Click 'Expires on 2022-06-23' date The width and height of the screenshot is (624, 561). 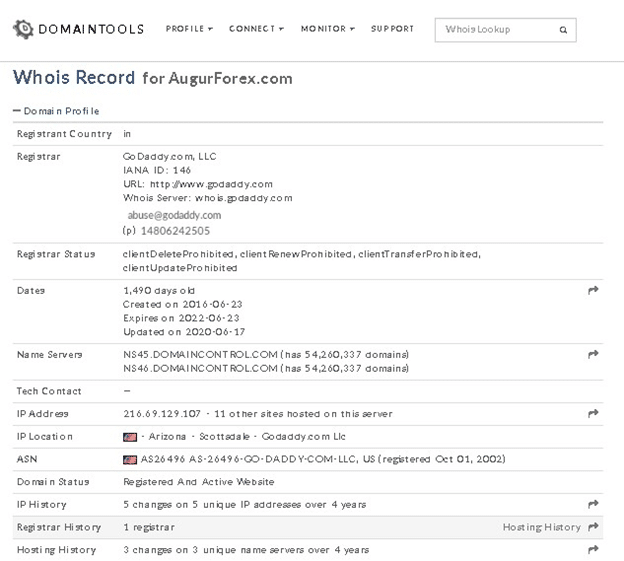[181, 318]
